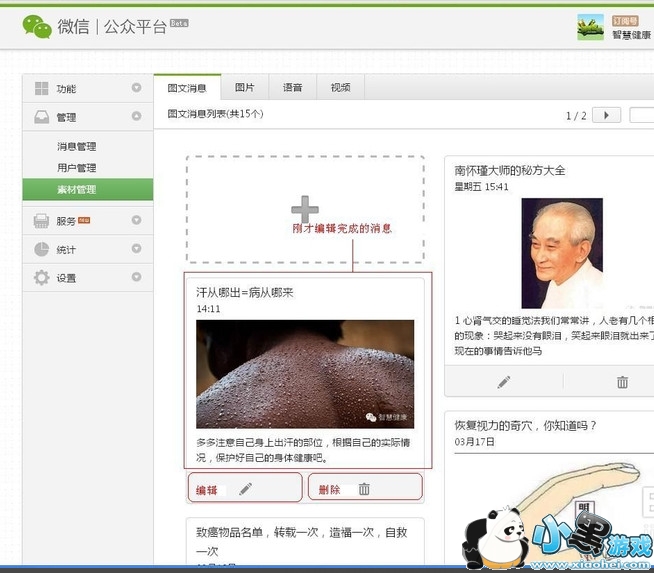Click trash icon under 南怀瑾大师的秘方大全

[x=622, y=382]
